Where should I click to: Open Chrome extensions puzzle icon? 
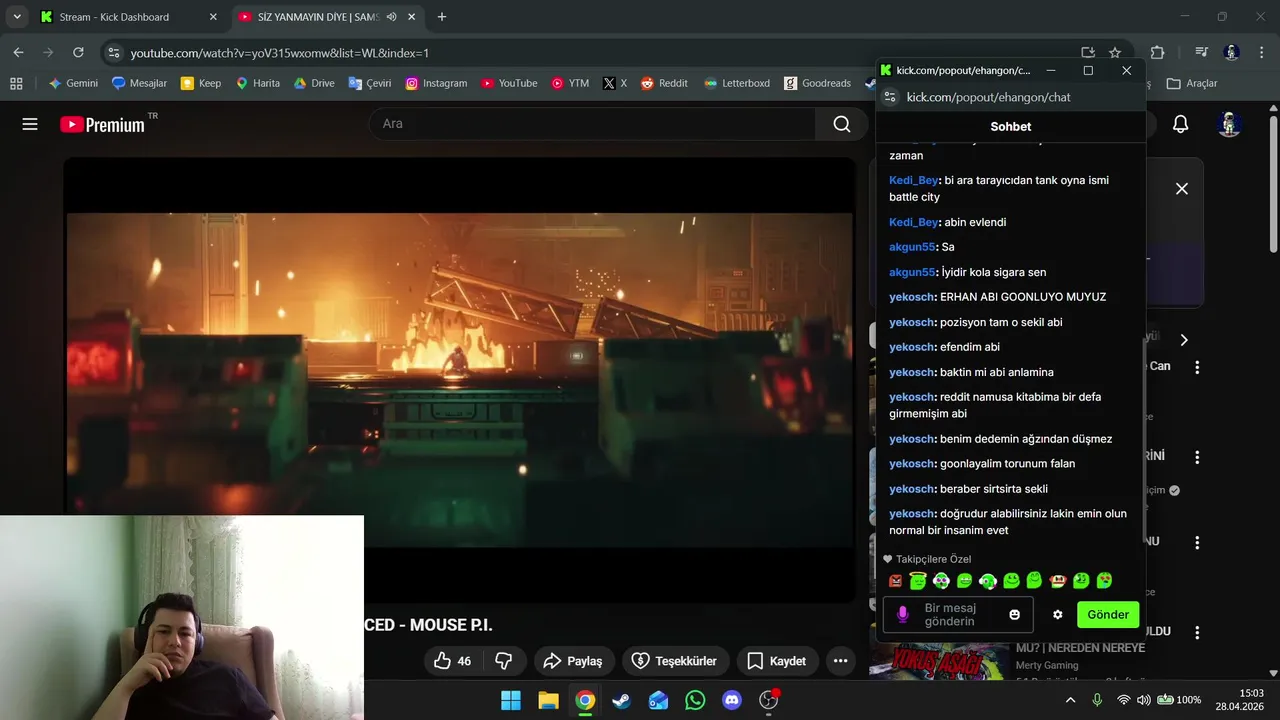pos(1158,53)
